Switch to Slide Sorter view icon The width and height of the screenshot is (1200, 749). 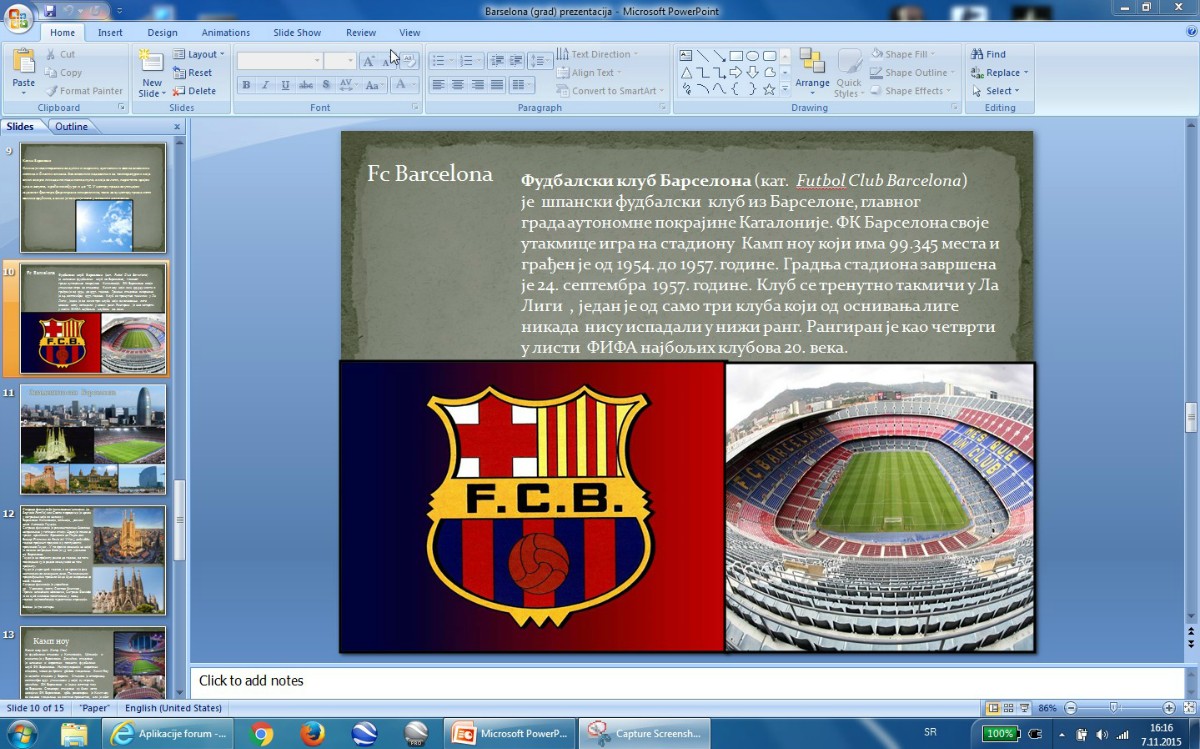(x=1010, y=708)
